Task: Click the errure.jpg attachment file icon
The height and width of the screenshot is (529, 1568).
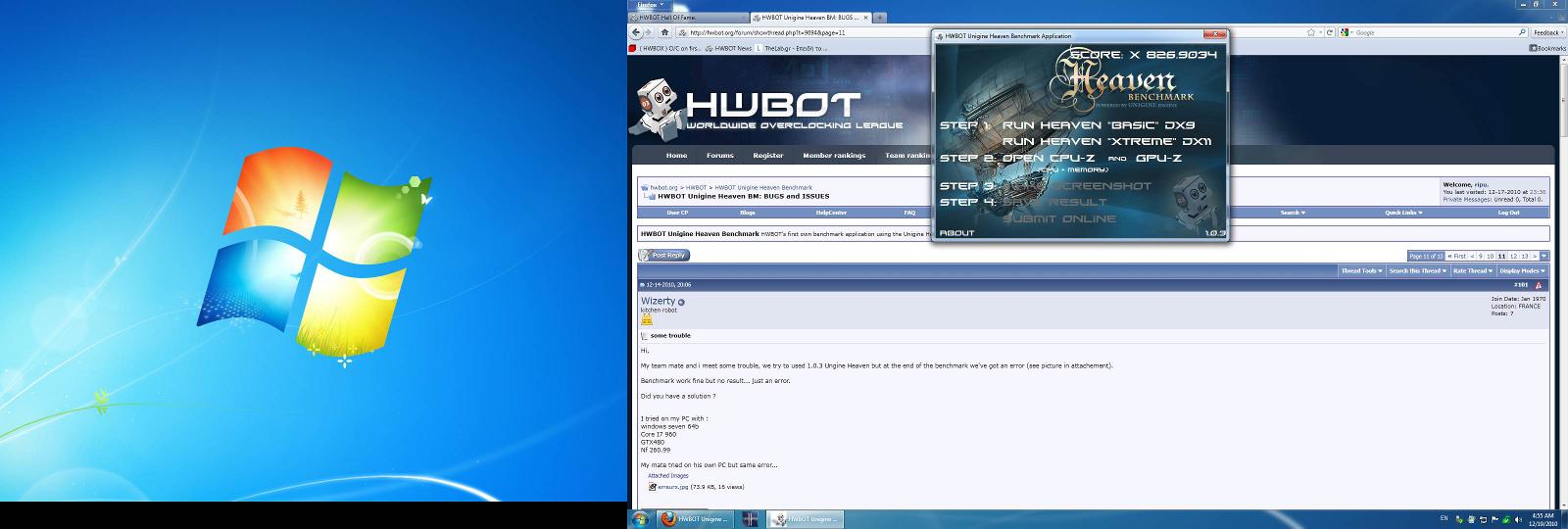Action: pos(652,487)
